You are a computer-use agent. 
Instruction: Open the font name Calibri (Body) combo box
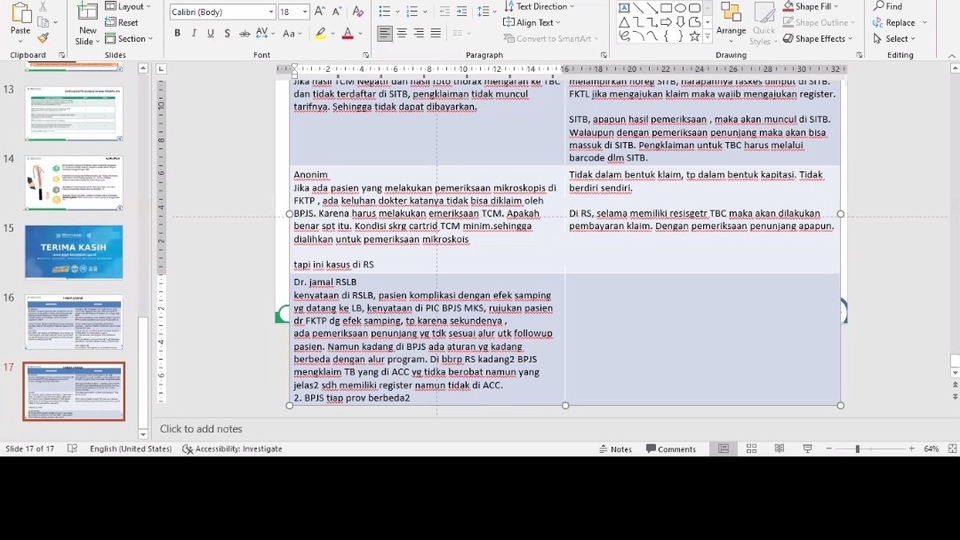point(222,12)
